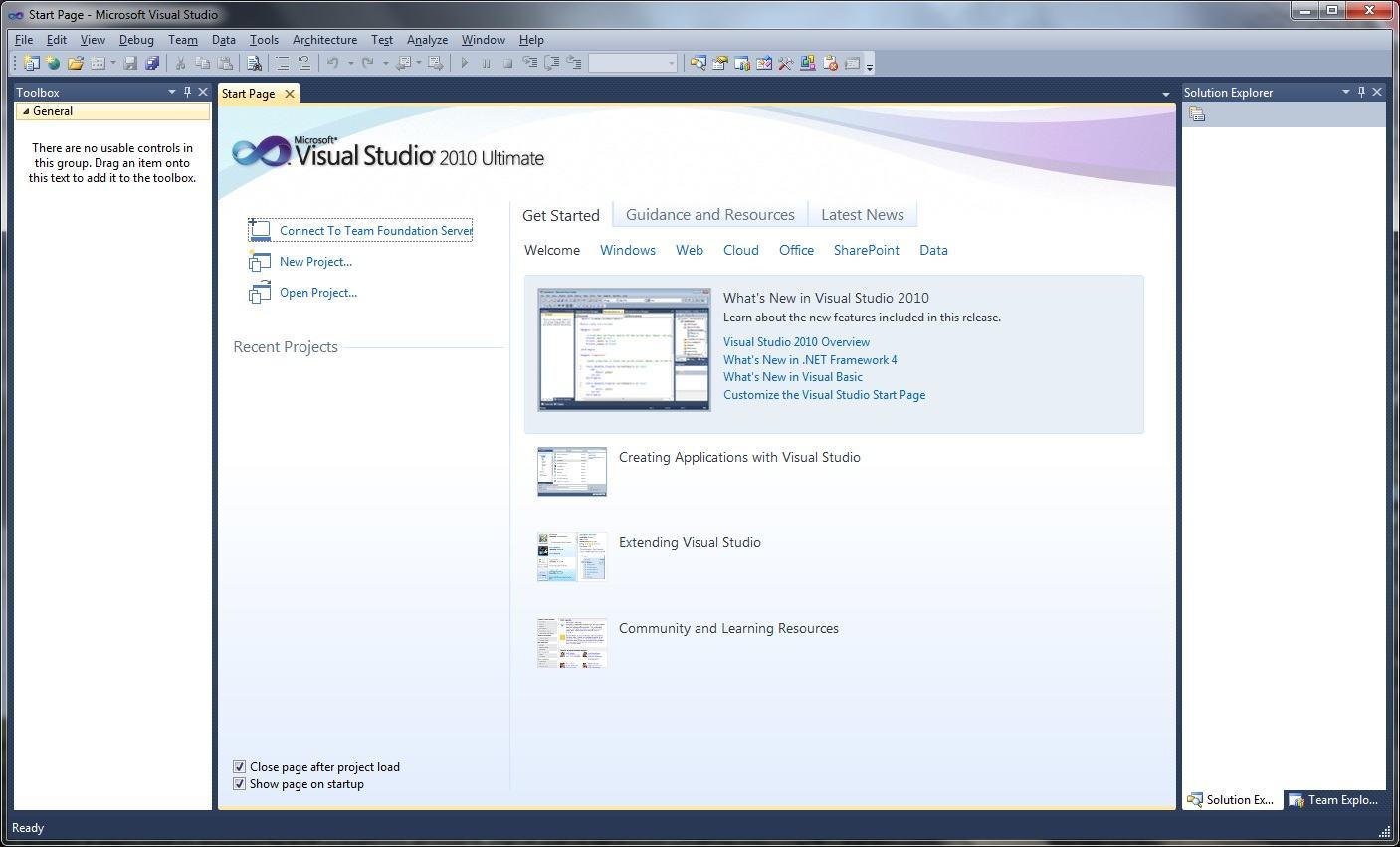1400x847 pixels.
Task: Open the Architecture menu
Action: pyautogui.click(x=324, y=40)
